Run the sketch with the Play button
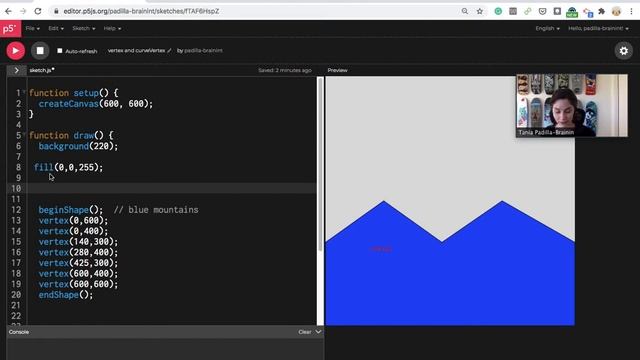The width and height of the screenshot is (640, 360). coord(16,51)
